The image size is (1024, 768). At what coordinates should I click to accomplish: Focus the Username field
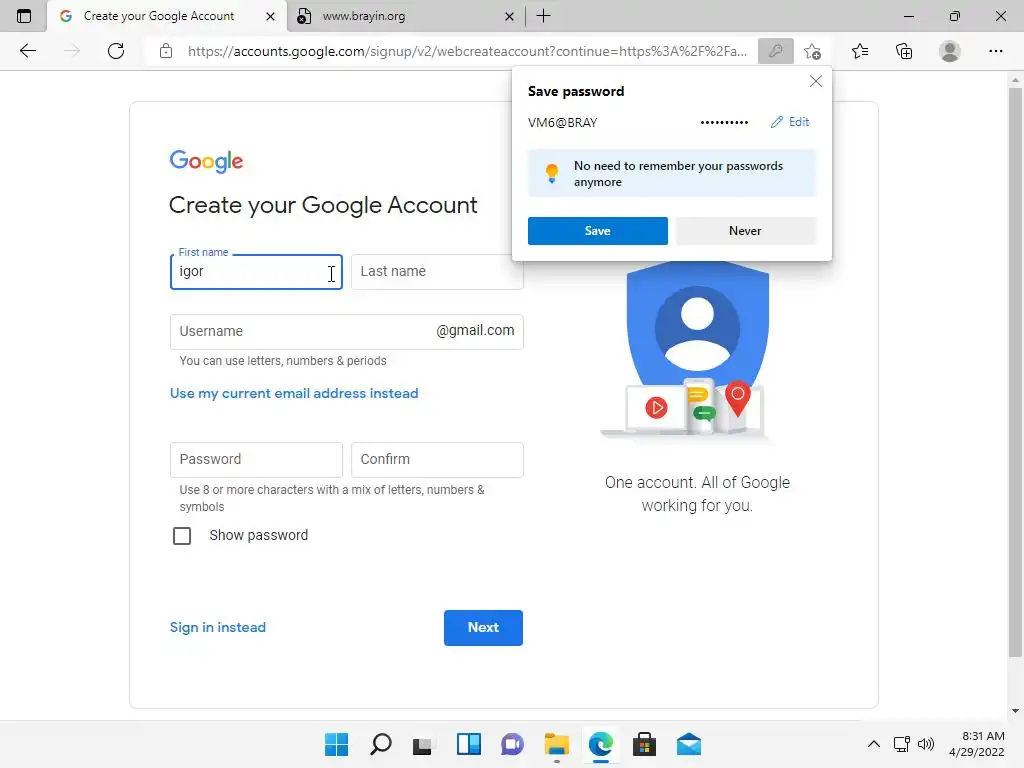point(346,332)
